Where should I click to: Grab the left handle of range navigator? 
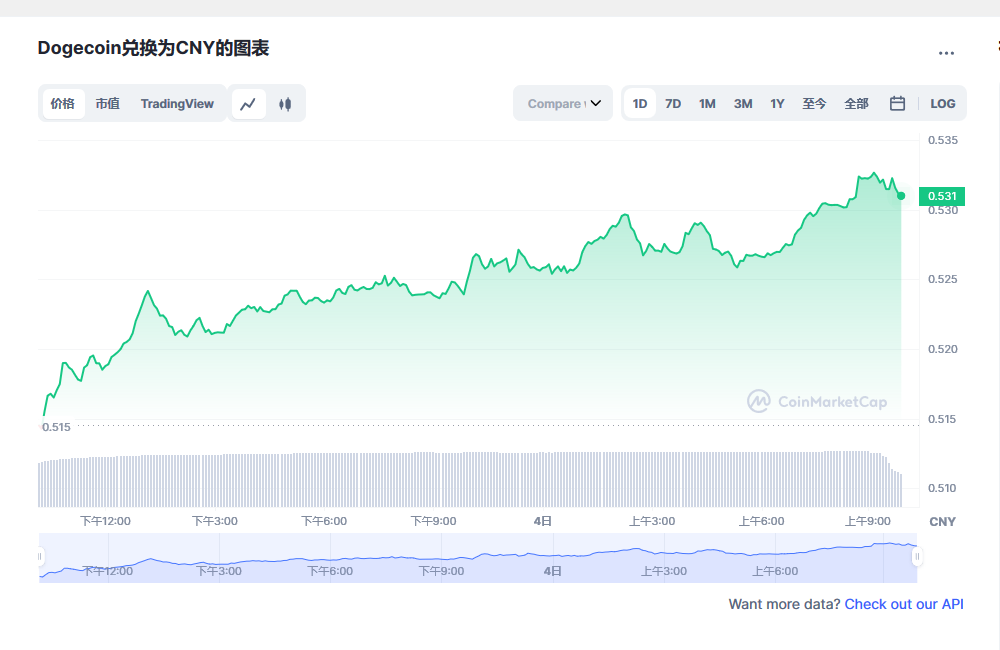pyautogui.click(x=40, y=557)
